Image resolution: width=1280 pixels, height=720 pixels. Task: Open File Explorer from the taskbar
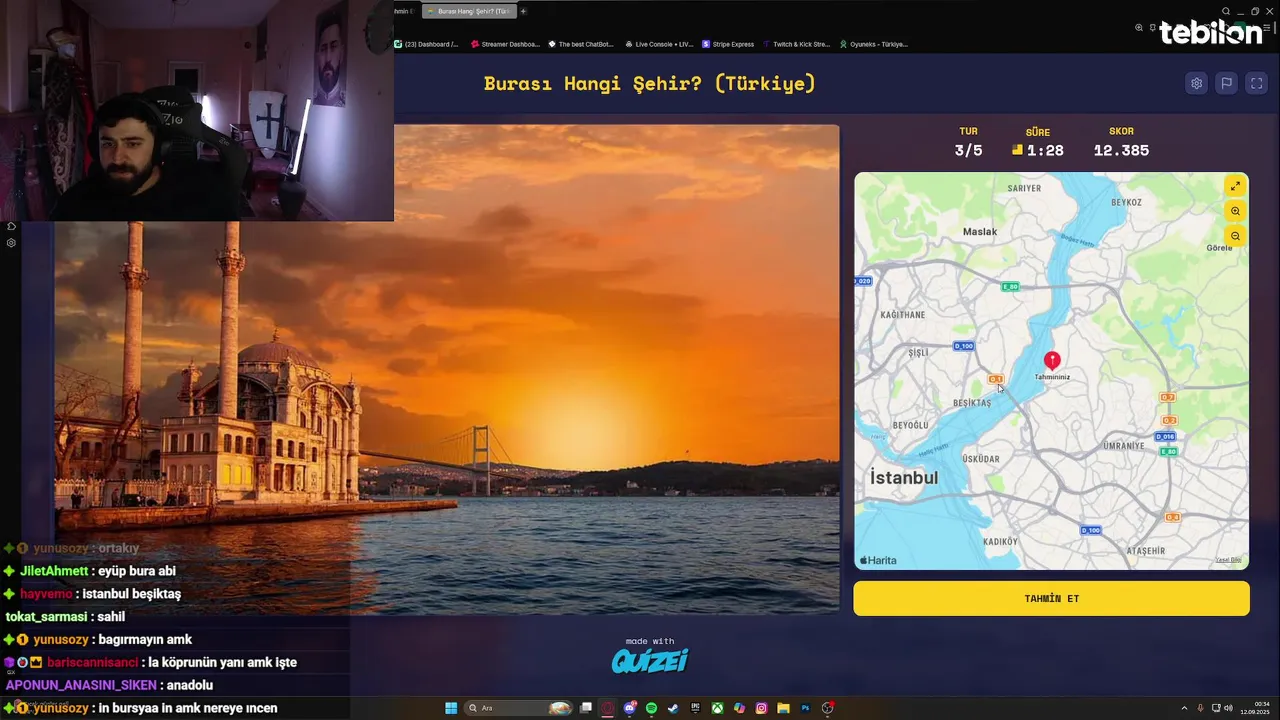(x=783, y=708)
